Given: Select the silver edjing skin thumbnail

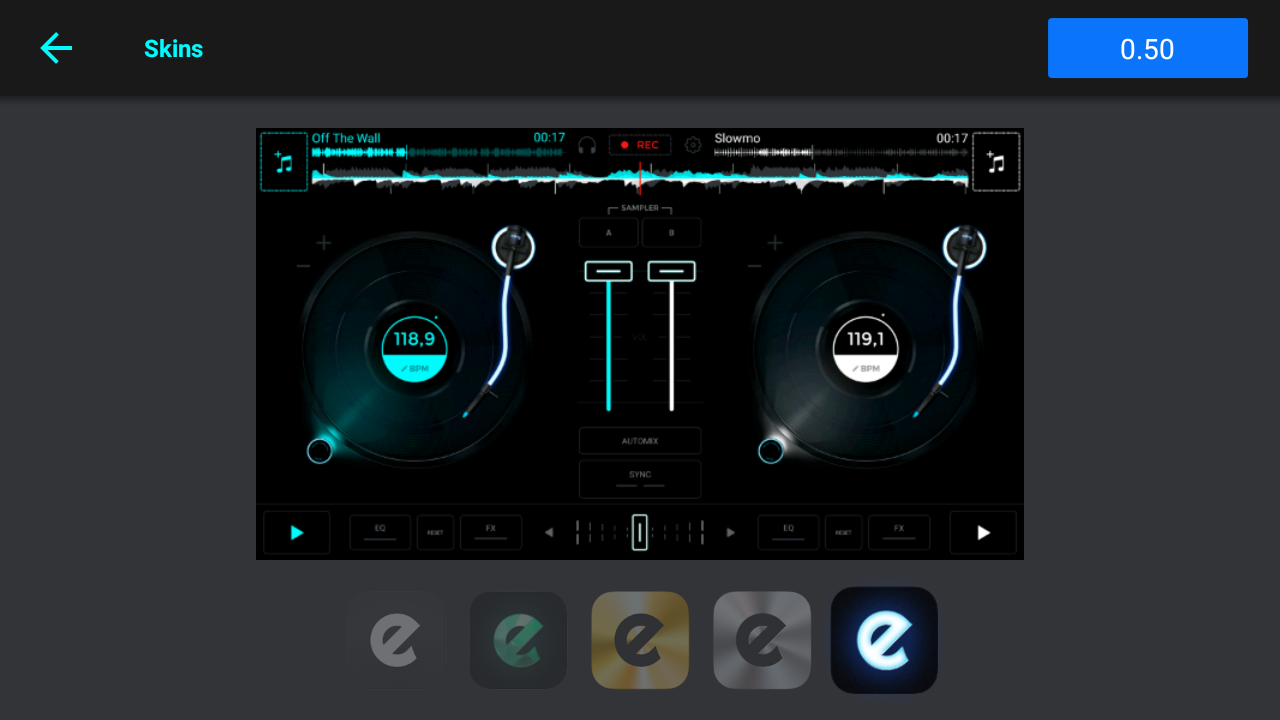Looking at the screenshot, I should [x=762, y=640].
